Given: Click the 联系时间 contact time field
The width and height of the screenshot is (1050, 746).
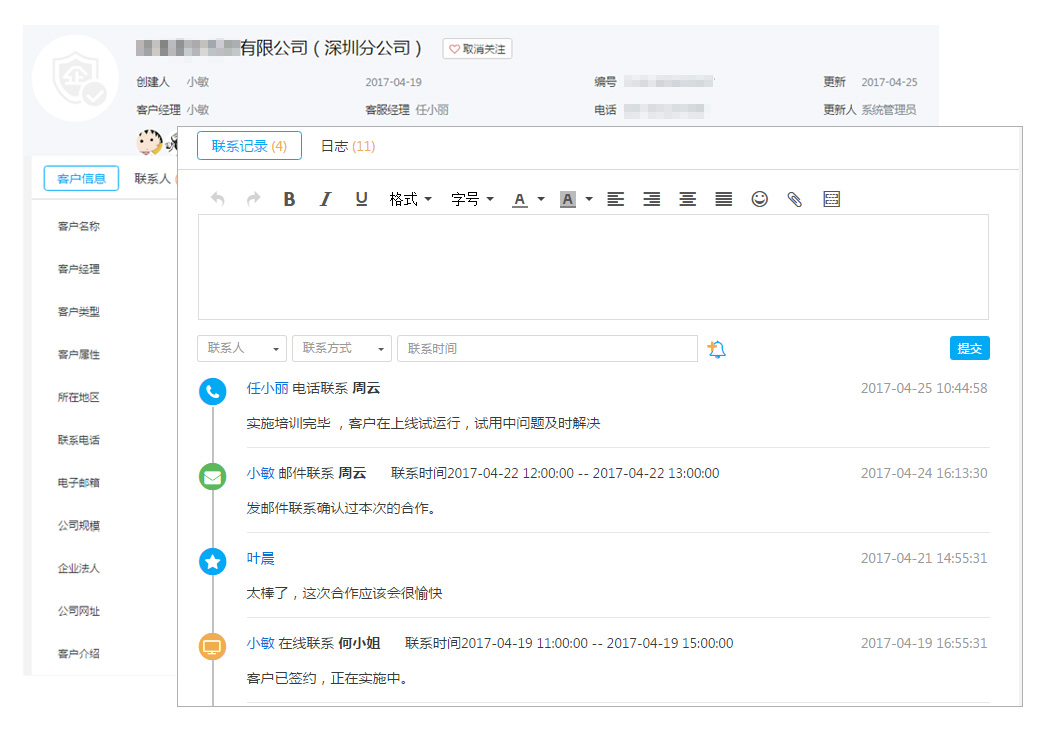Looking at the screenshot, I should (547, 348).
